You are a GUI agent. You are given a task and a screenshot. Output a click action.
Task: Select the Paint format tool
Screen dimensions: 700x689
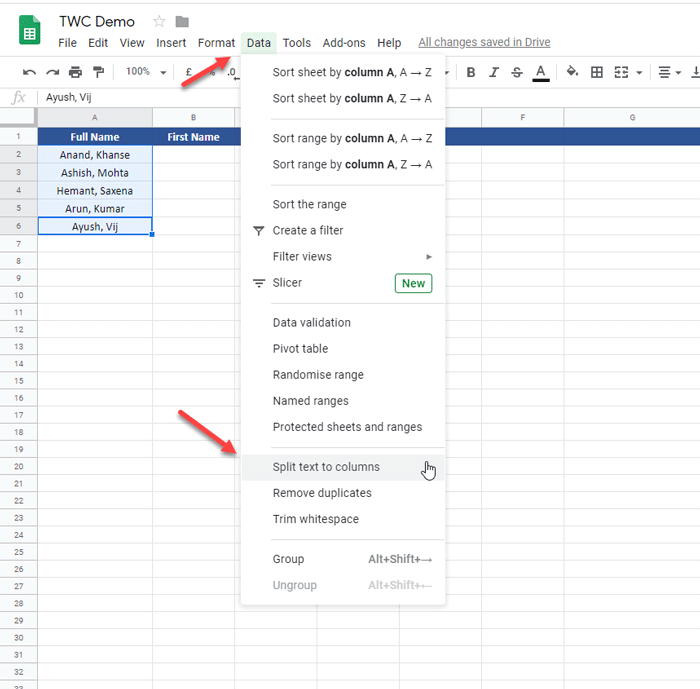[98, 72]
